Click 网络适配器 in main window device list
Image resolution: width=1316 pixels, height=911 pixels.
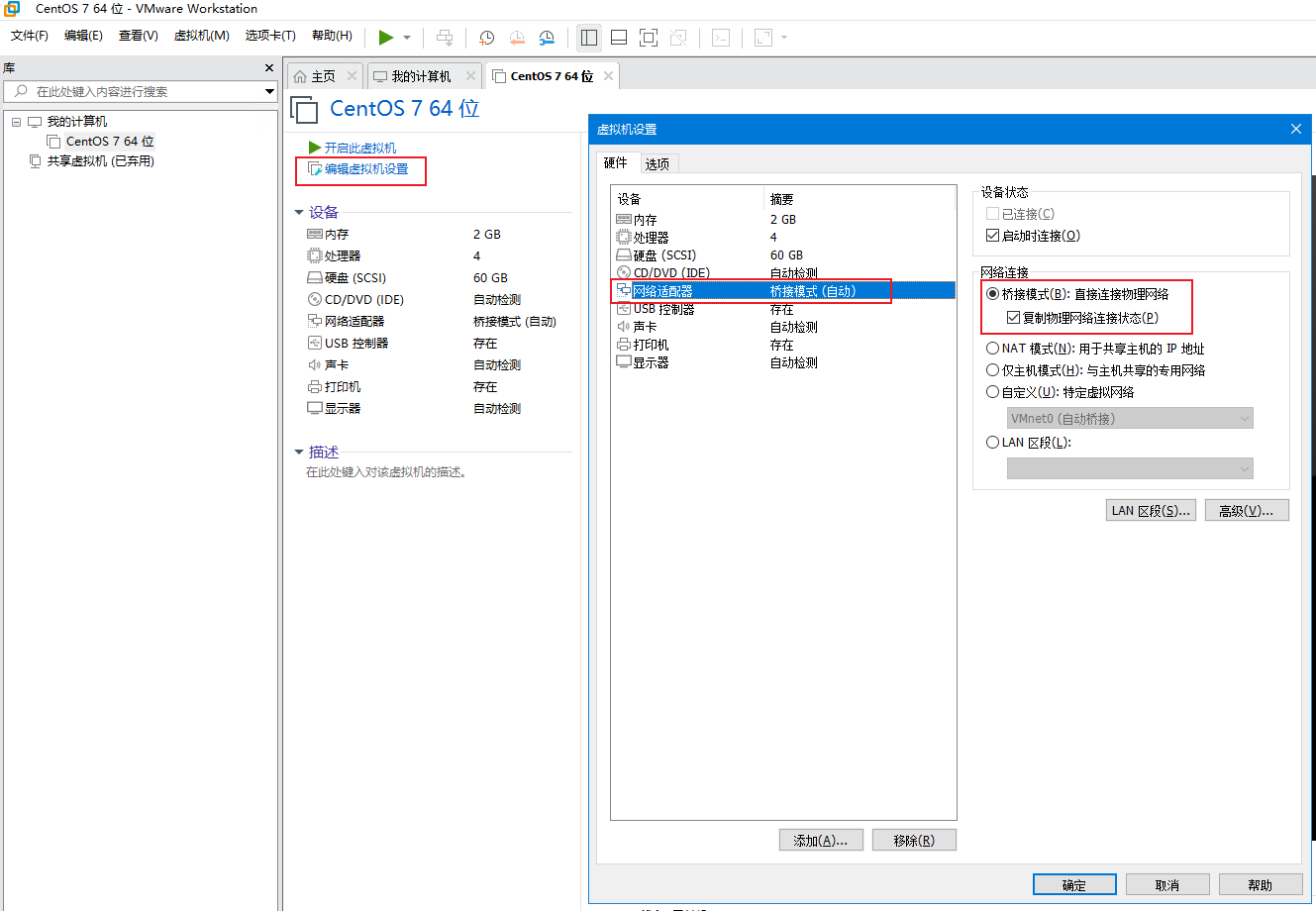pyautogui.click(x=354, y=322)
